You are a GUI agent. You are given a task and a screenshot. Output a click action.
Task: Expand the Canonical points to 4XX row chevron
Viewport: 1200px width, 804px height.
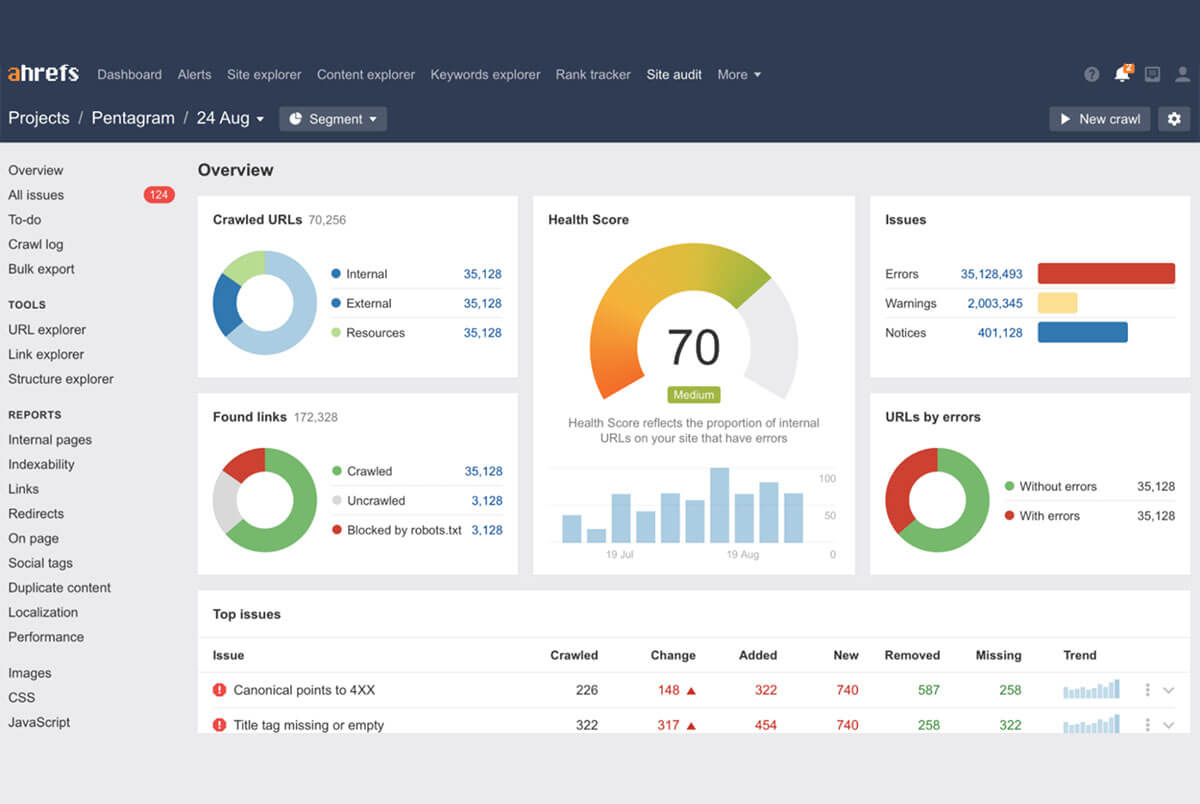pos(1168,690)
